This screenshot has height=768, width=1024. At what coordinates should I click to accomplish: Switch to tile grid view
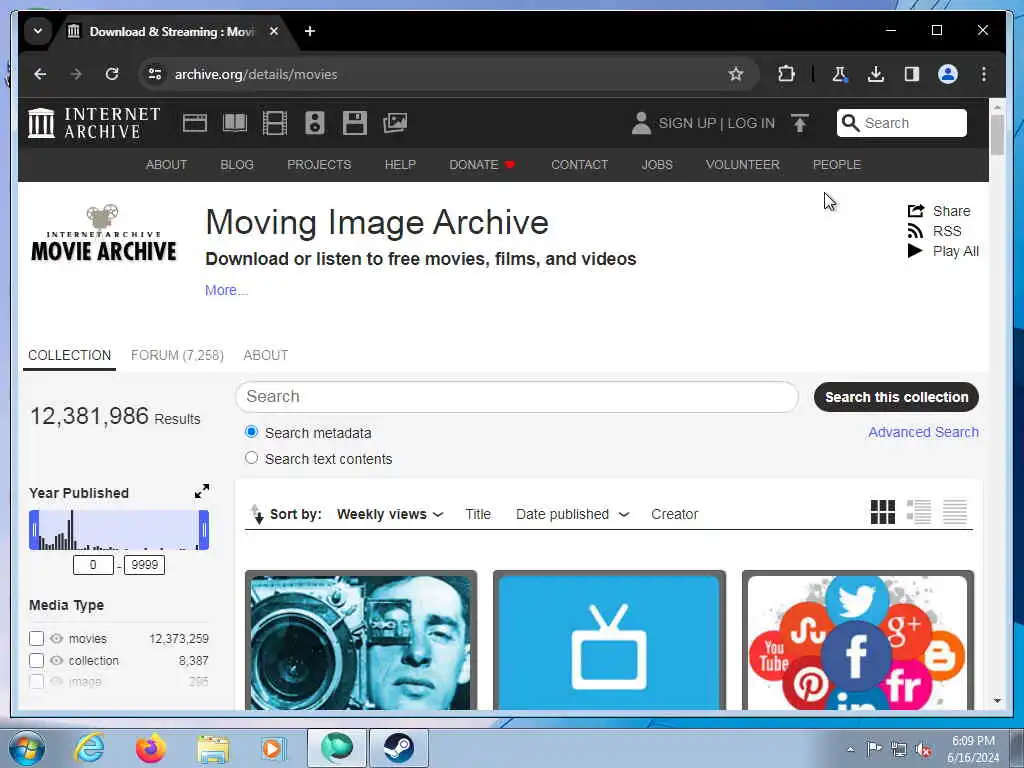[x=882, y=512]
